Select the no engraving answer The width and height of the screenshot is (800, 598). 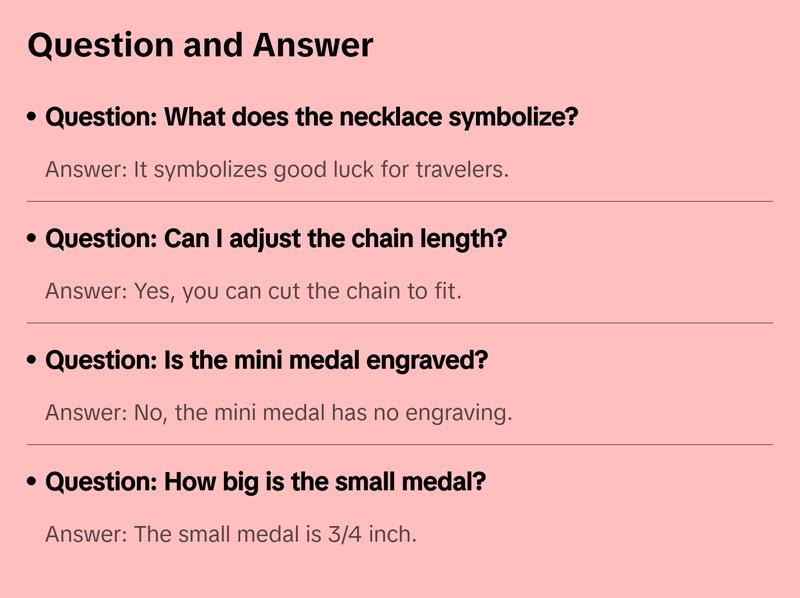pos(278,413)
